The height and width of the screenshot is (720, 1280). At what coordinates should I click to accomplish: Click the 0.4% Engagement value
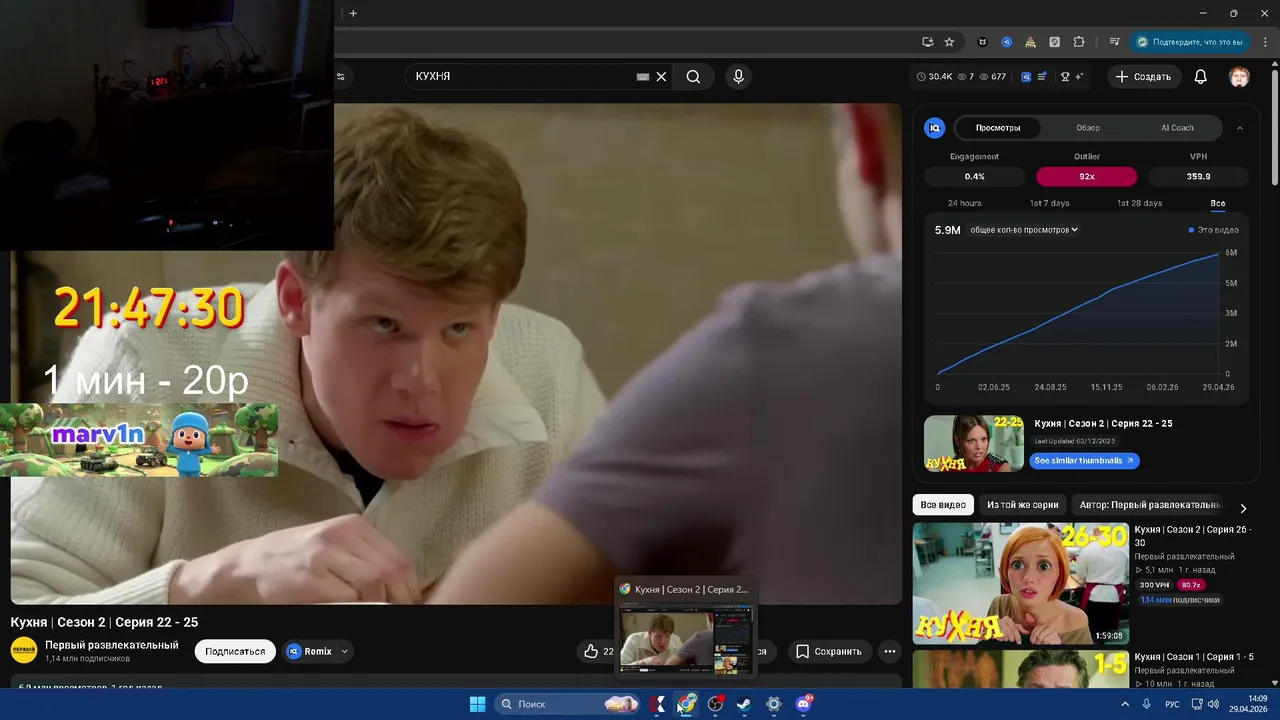click(974, 176)
